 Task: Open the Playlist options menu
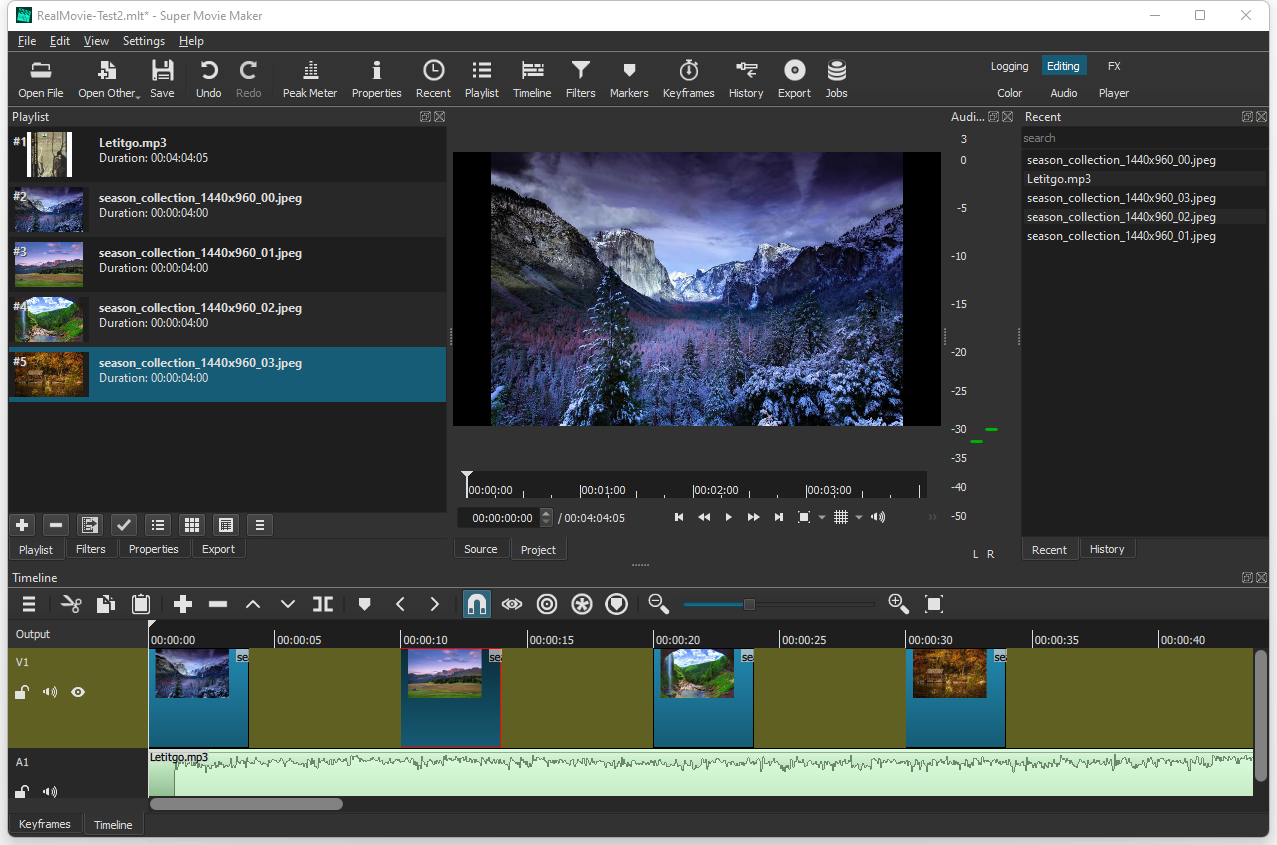[x=258, y=525]
